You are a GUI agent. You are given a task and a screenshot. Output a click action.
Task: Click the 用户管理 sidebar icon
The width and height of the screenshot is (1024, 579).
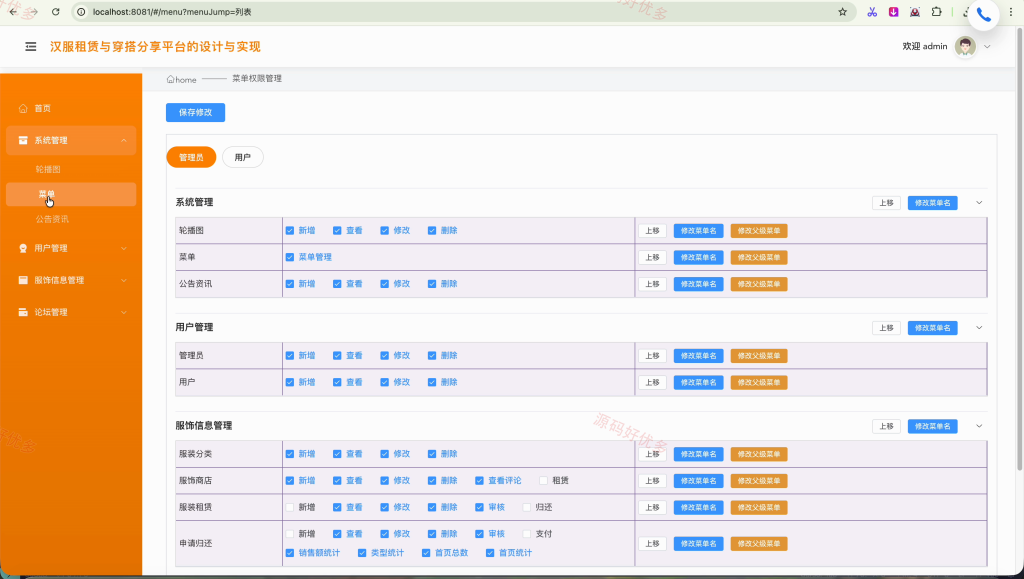point(23,248)
